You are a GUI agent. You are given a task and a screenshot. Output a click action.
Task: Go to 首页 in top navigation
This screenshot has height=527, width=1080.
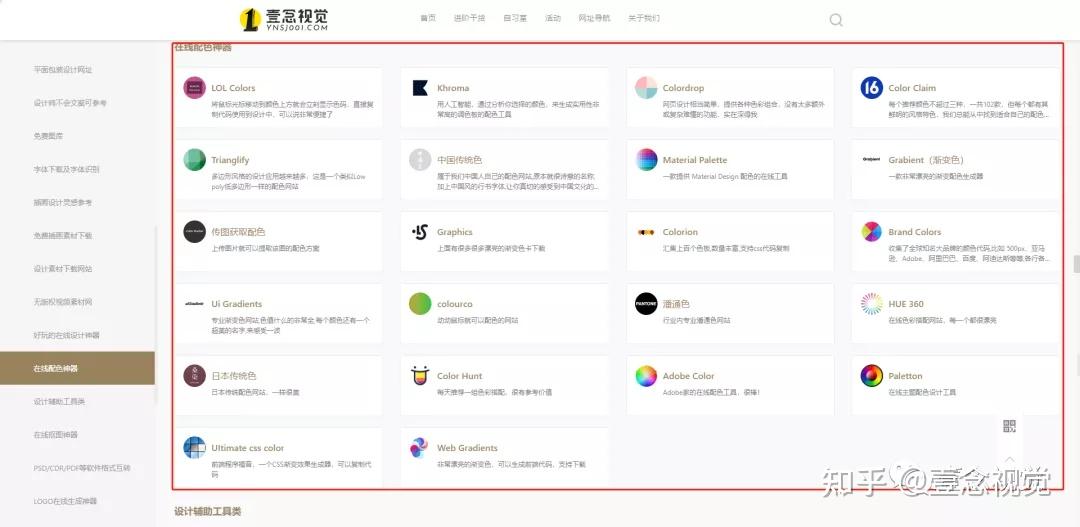pyautogui.click(x=428, y=19)
